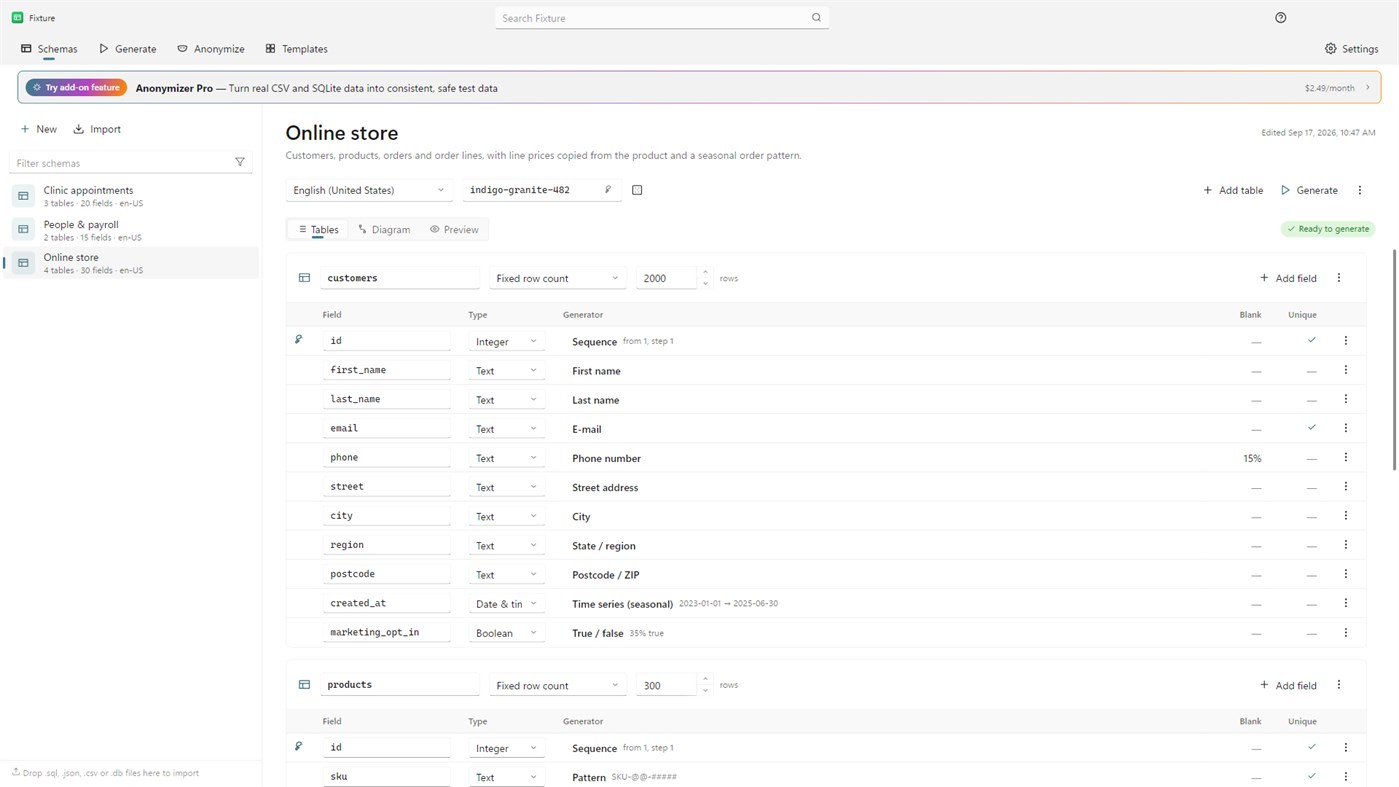
Task: Increment the customers row count stepper
Action: click(x=705, y=272)
